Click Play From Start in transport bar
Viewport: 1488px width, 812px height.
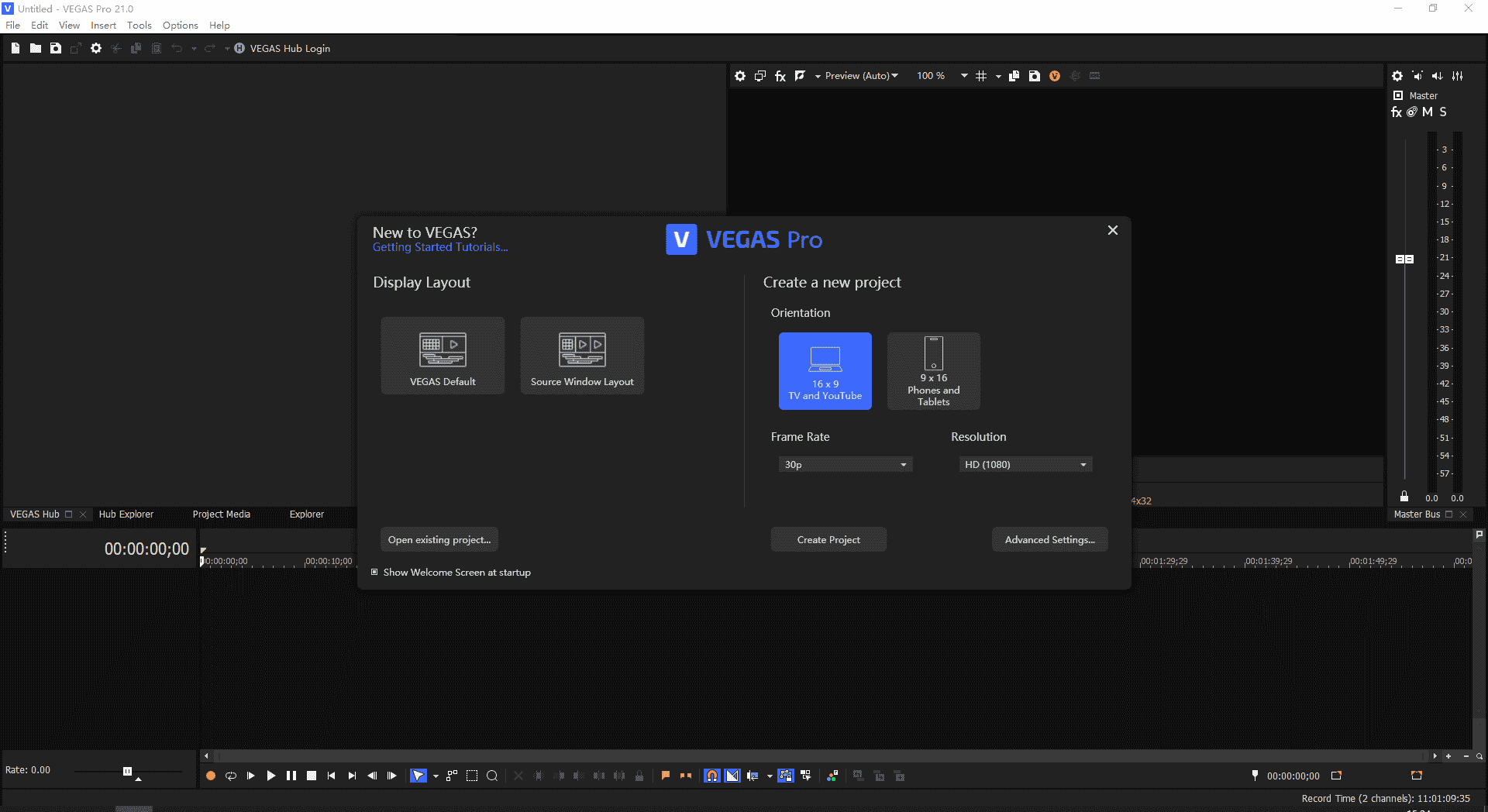[251, 776]
